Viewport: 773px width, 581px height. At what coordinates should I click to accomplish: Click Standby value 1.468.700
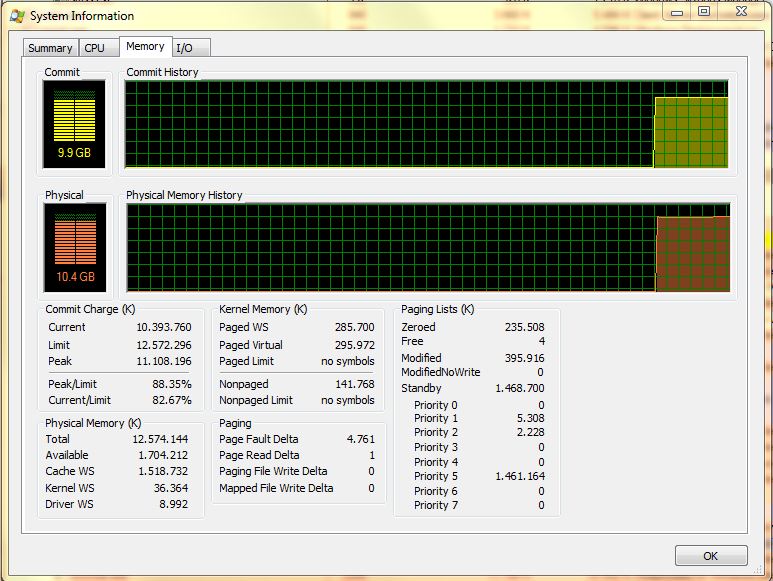(520, 388)
